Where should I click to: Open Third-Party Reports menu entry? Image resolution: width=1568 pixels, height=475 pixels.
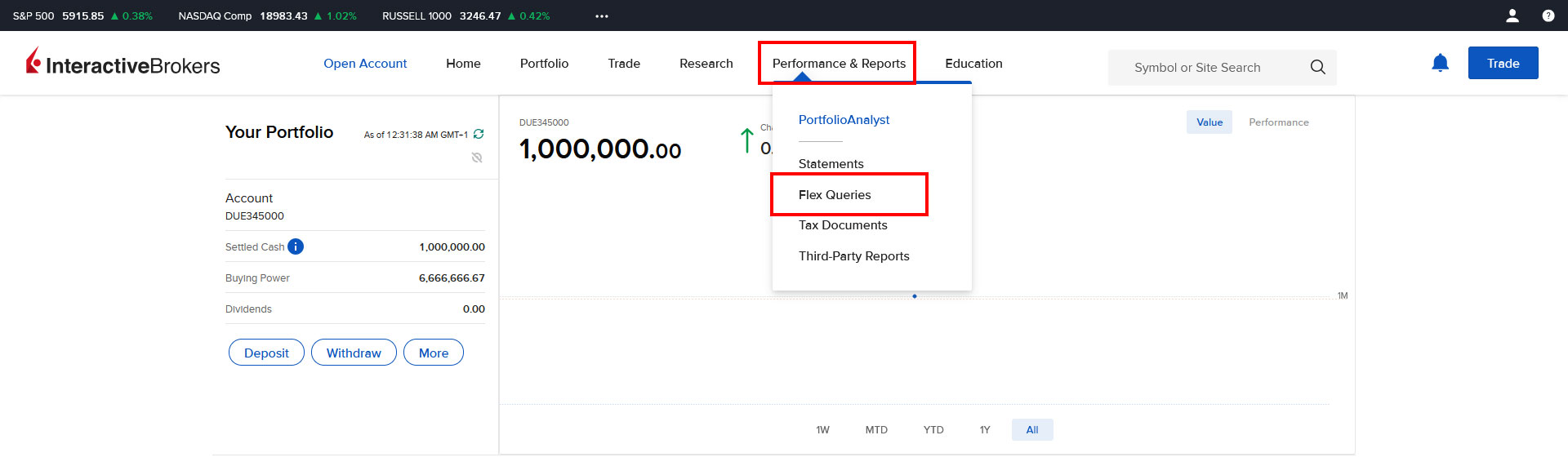[x=853, y=256]
